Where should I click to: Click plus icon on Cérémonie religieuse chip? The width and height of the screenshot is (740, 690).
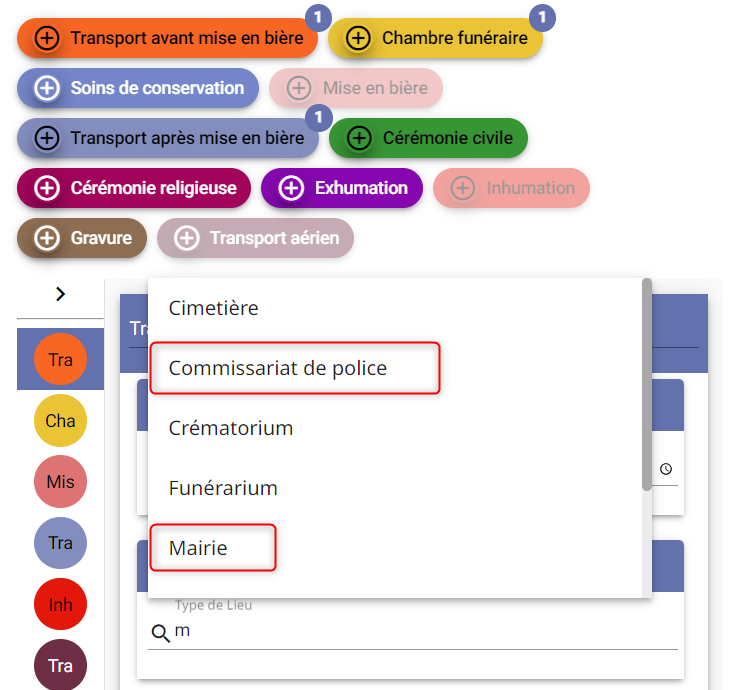(46, 188)
